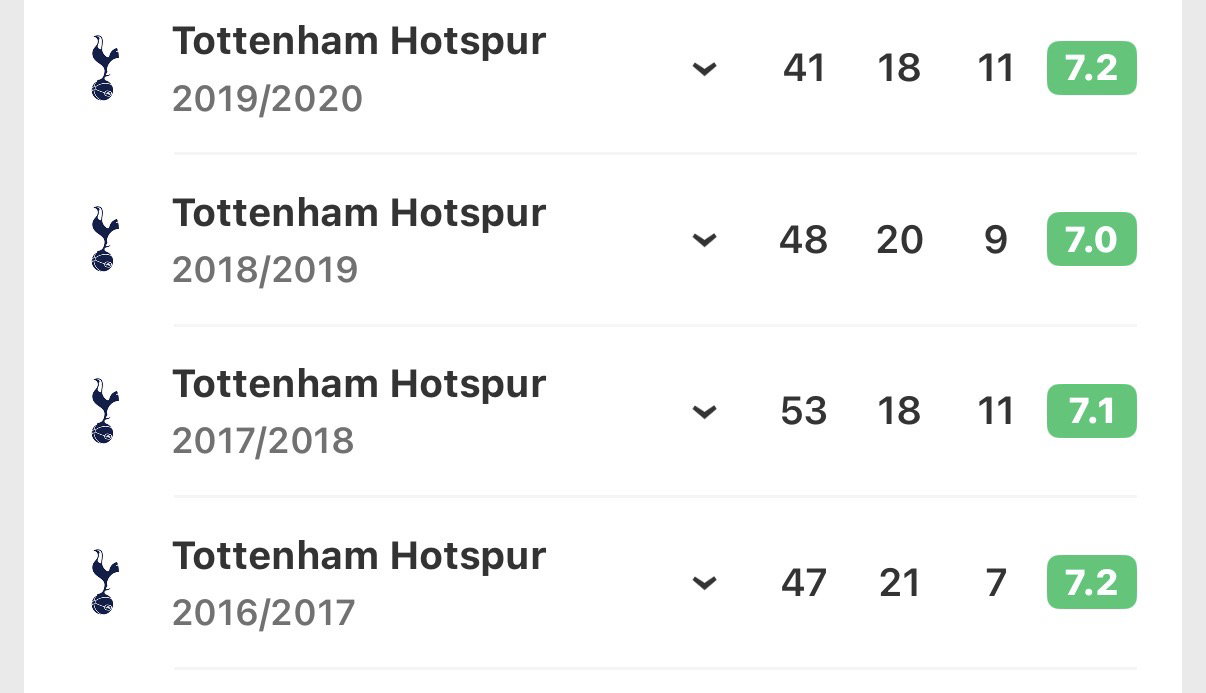Tap the Tottenham crest for 2019/2020

tap(103, 68)
